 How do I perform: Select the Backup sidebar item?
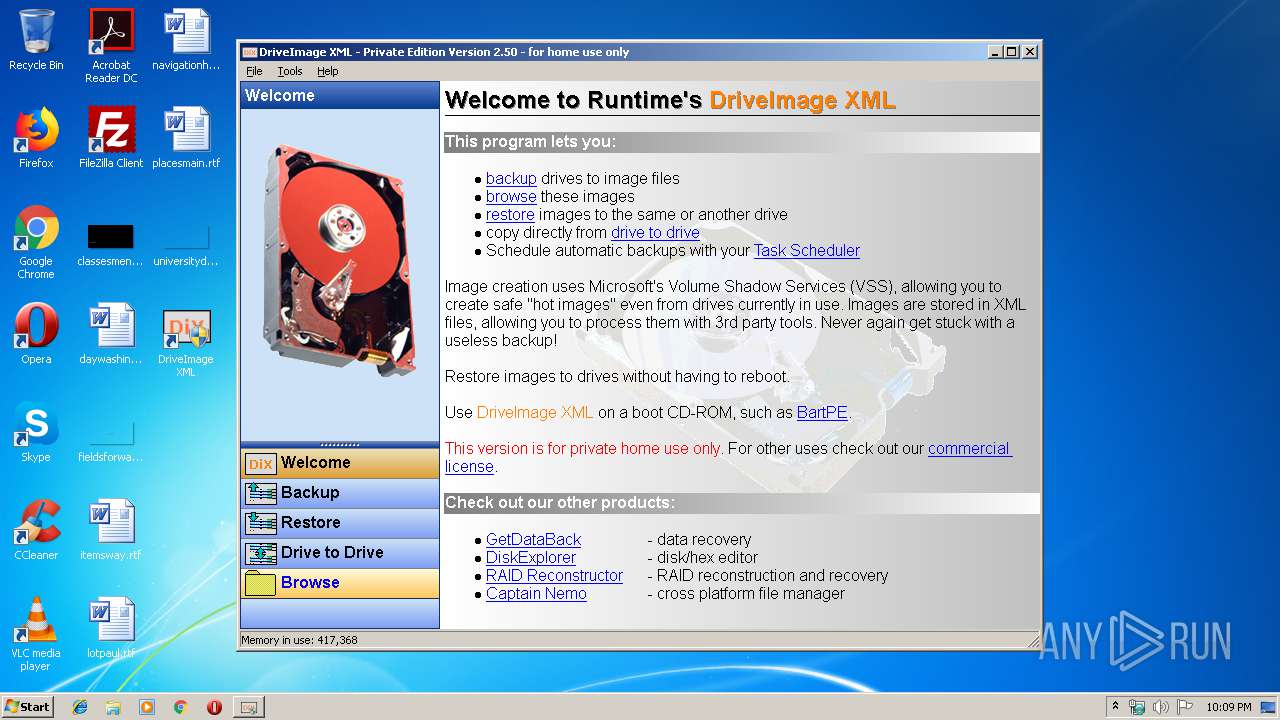pos(340,493)
